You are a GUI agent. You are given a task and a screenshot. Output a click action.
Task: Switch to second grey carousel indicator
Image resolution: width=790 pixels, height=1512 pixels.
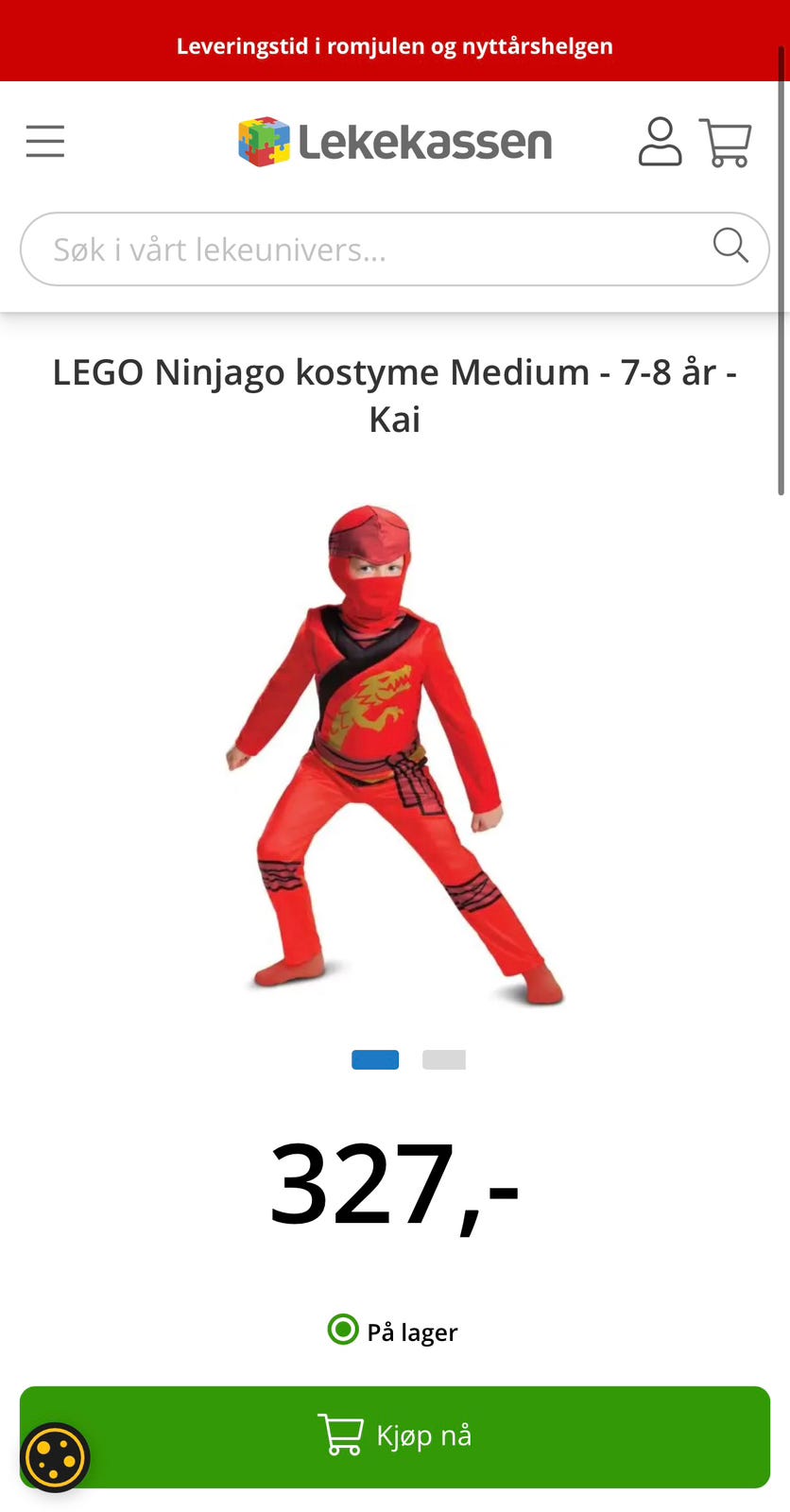[x=444, y=1059]
